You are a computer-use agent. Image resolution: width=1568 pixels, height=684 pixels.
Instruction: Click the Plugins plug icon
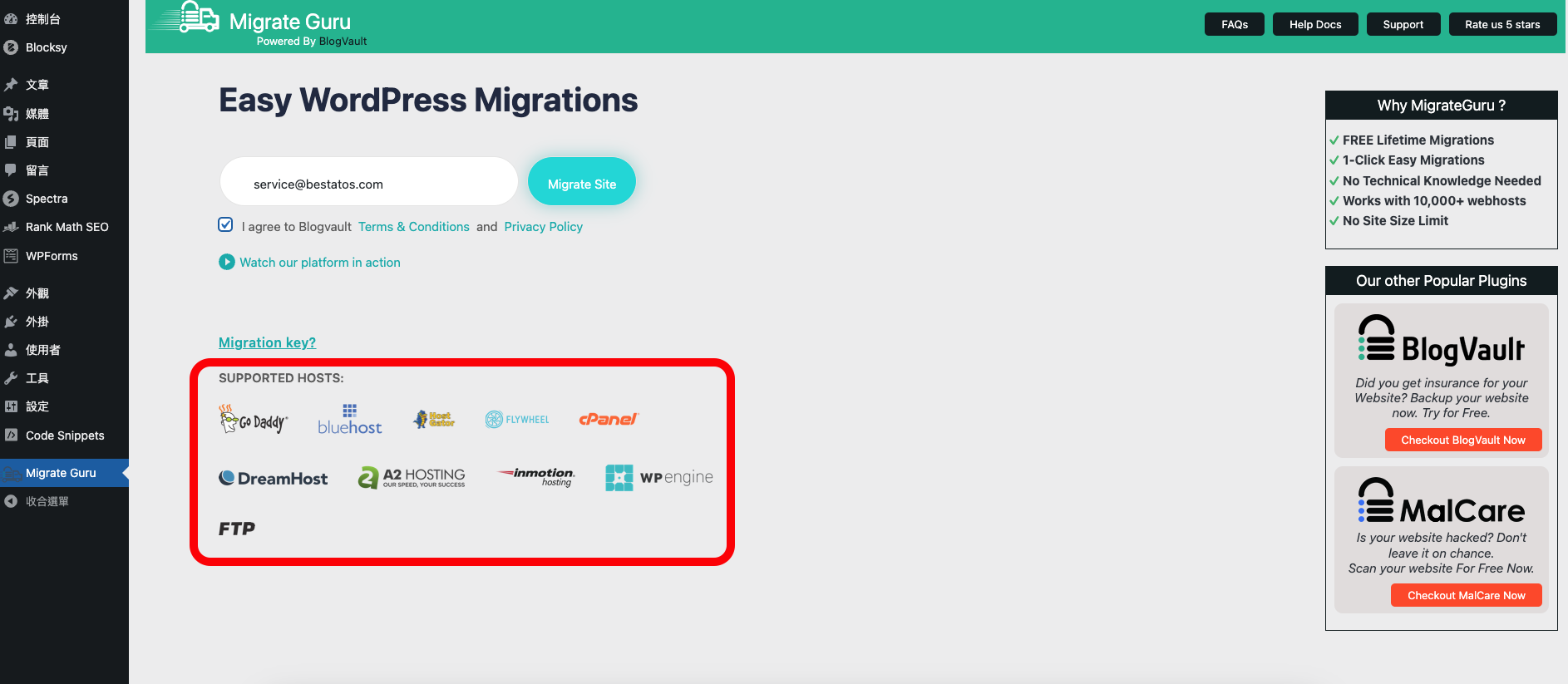pyautogui.click(x=11, y=321)
